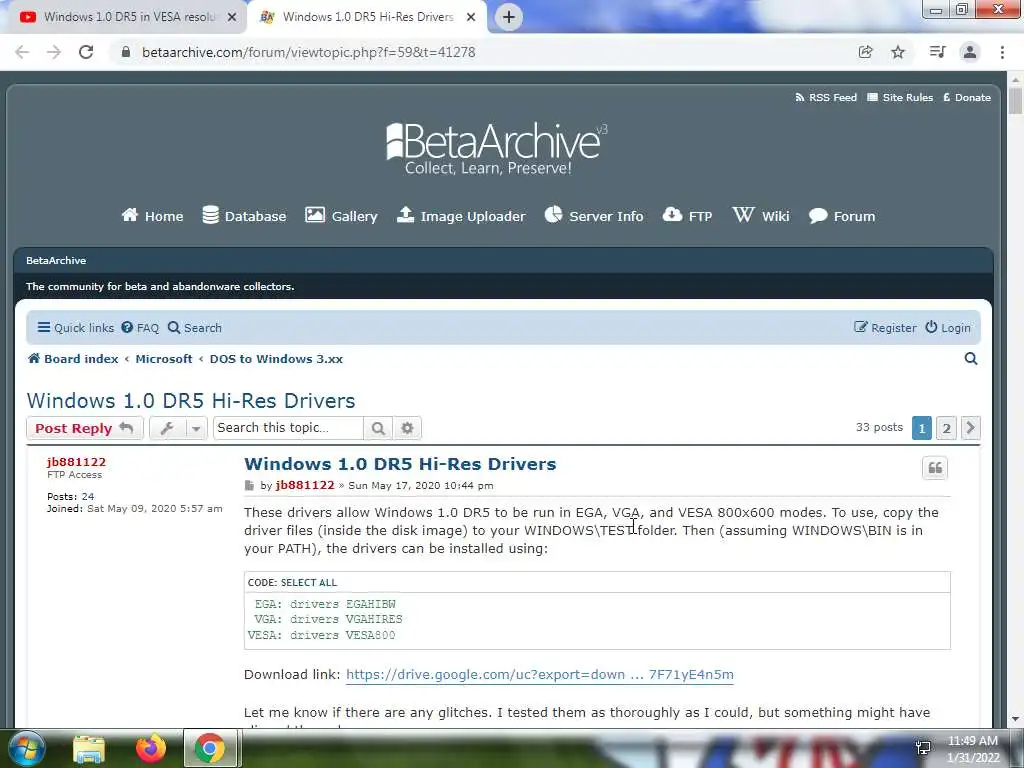The image size is (1024, 768).
Task: Open the Forum navigation item
Action: coord(842,216)
